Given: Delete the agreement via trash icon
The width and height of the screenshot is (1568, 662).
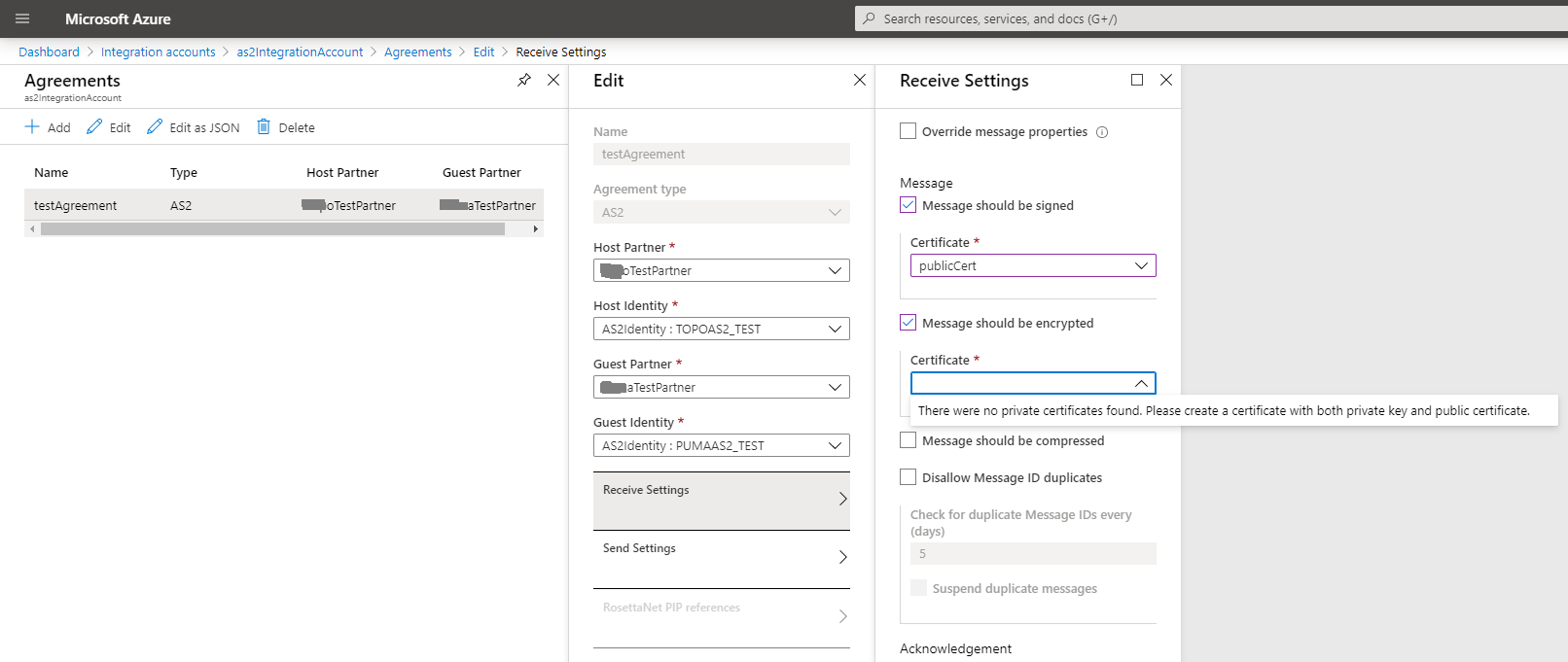Looking at the screenshot, I should coord(264,126).
